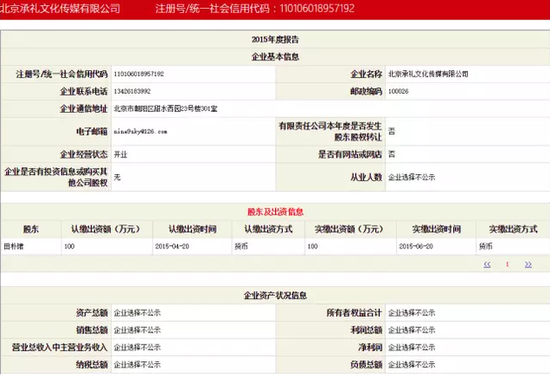550x378 pixels.
Task: Select the 否 value for 股东股权转让
Action: (x=392, y=131)
